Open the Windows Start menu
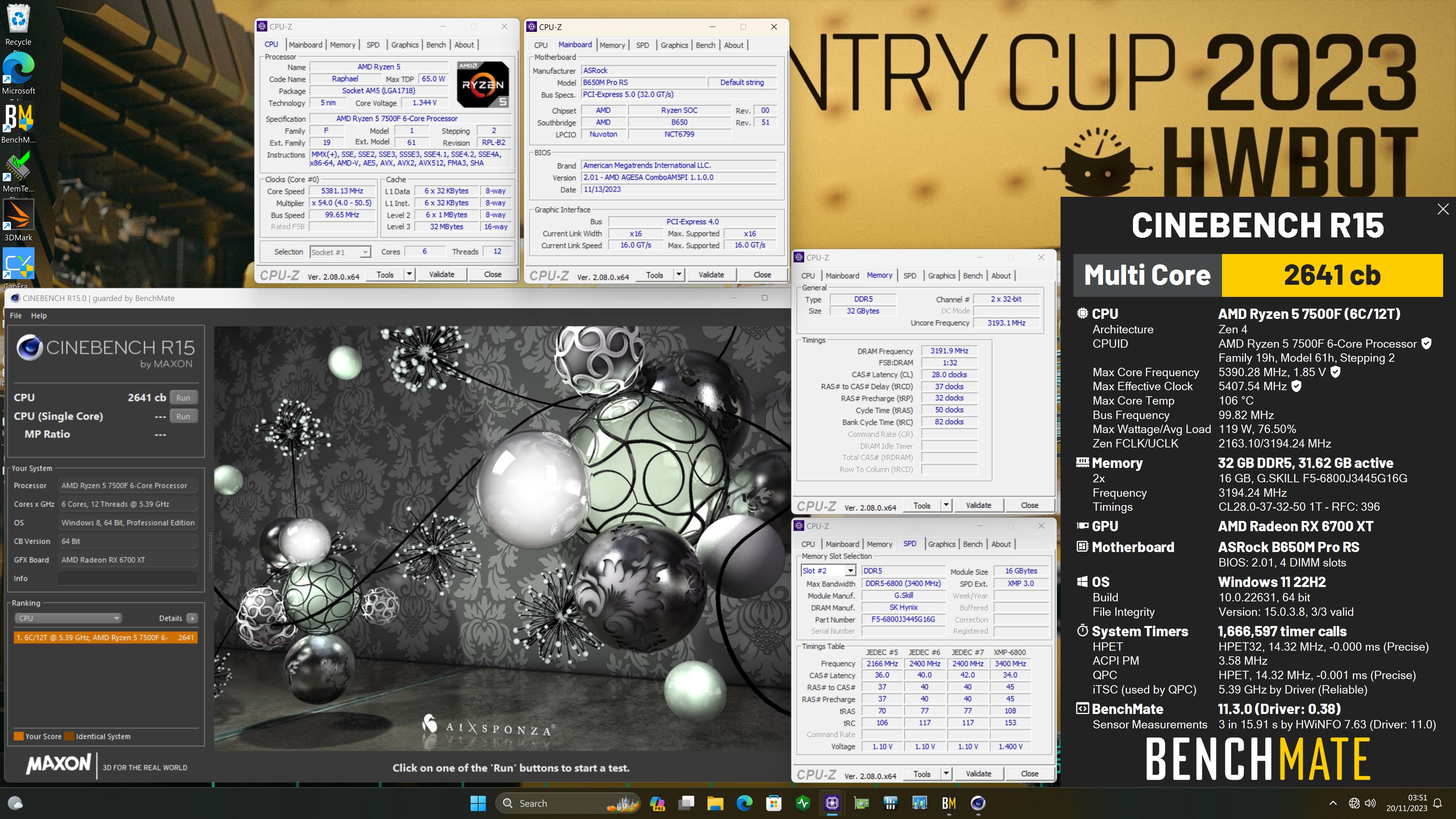The width and height of the screenshot is (1456, 819). pyautogui.click(x=478, y=803)
